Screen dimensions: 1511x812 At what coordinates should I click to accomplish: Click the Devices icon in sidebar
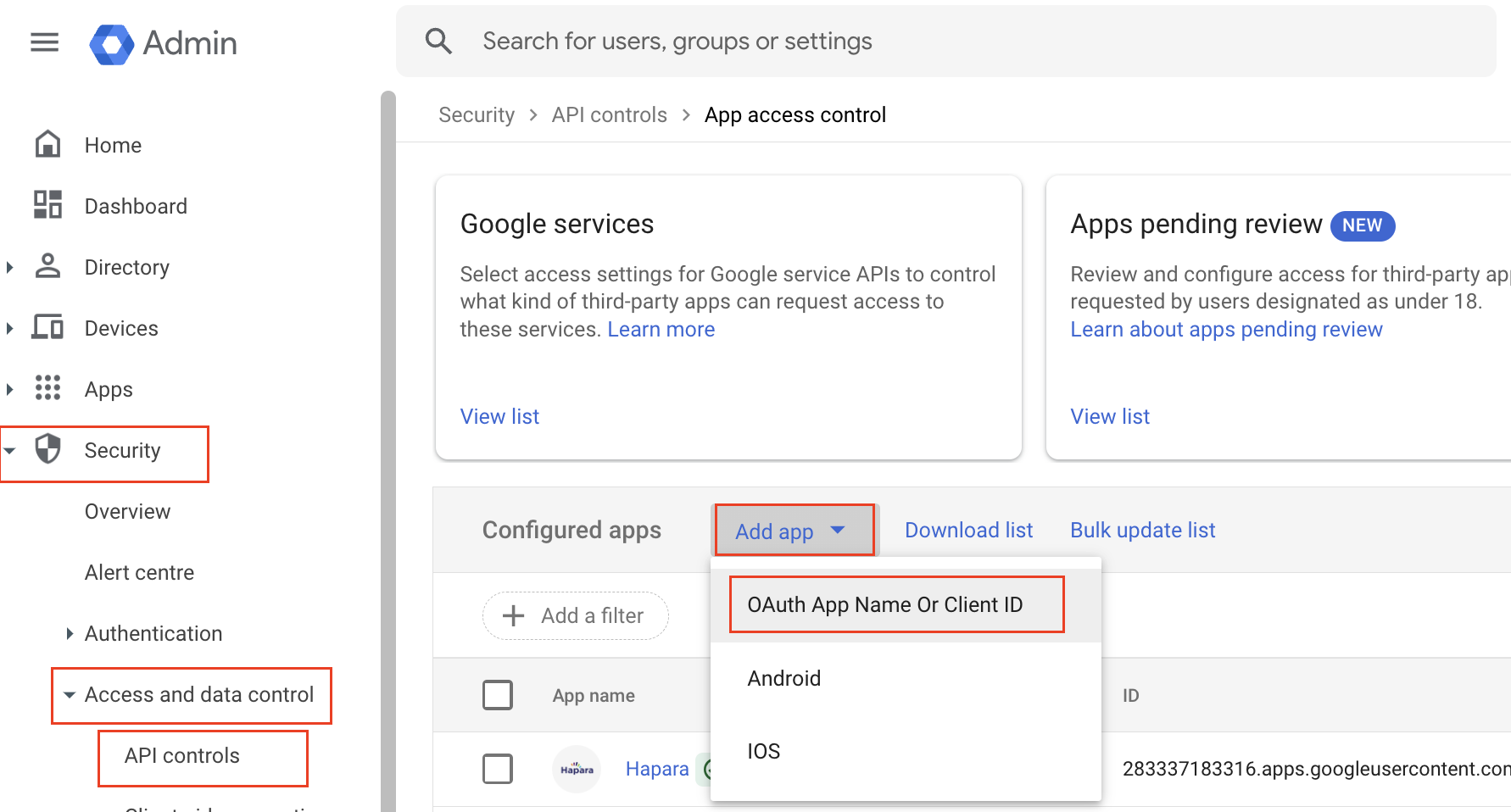coord(47,327)
